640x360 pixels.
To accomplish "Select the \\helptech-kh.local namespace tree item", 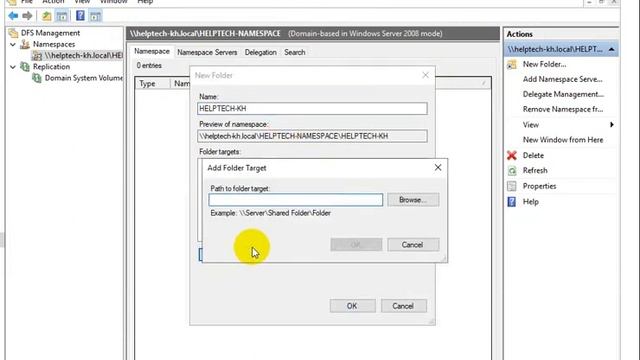I will (83, 55).
